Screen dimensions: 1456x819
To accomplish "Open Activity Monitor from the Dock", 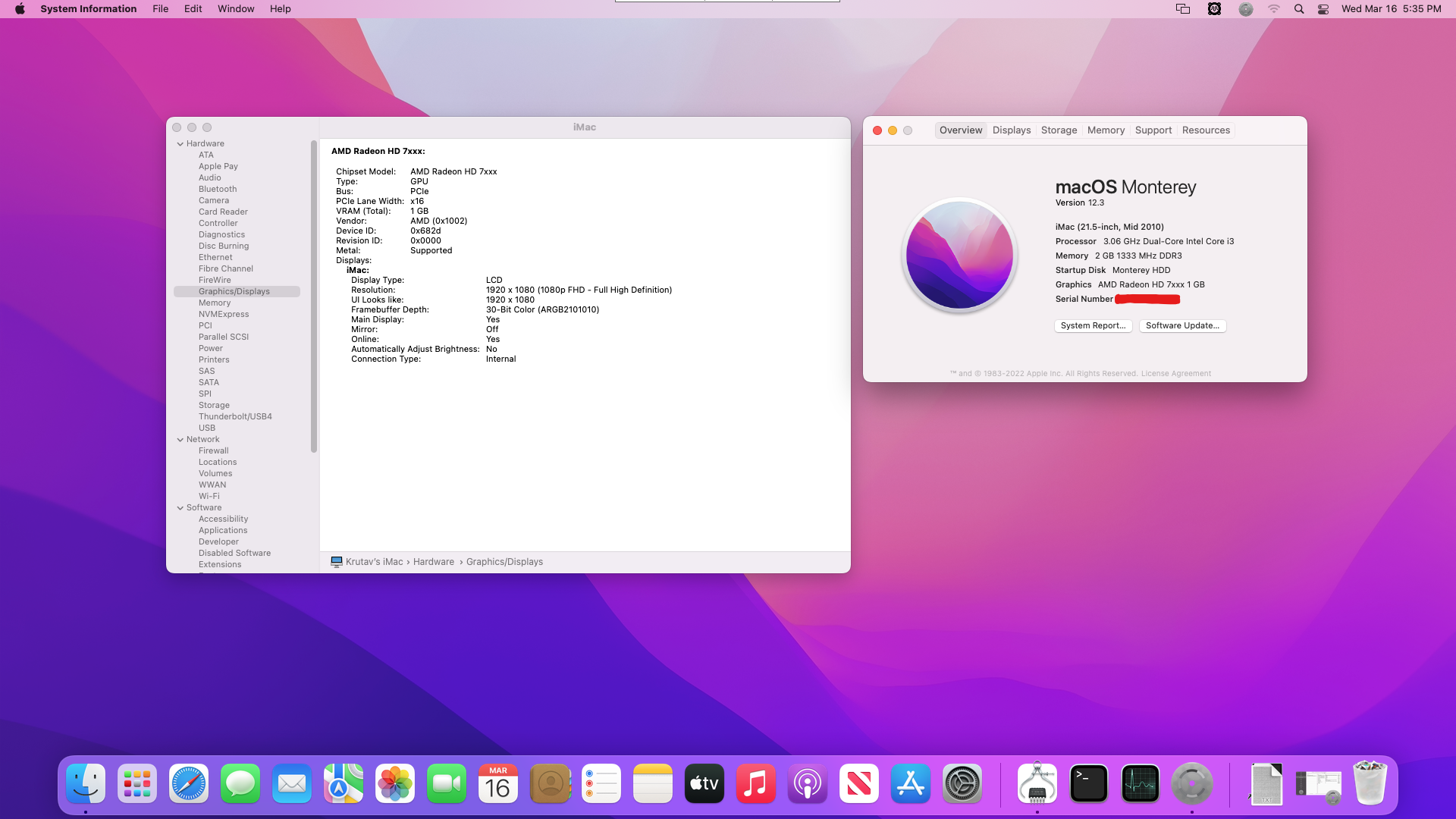I will click(x=1140, y=783).
